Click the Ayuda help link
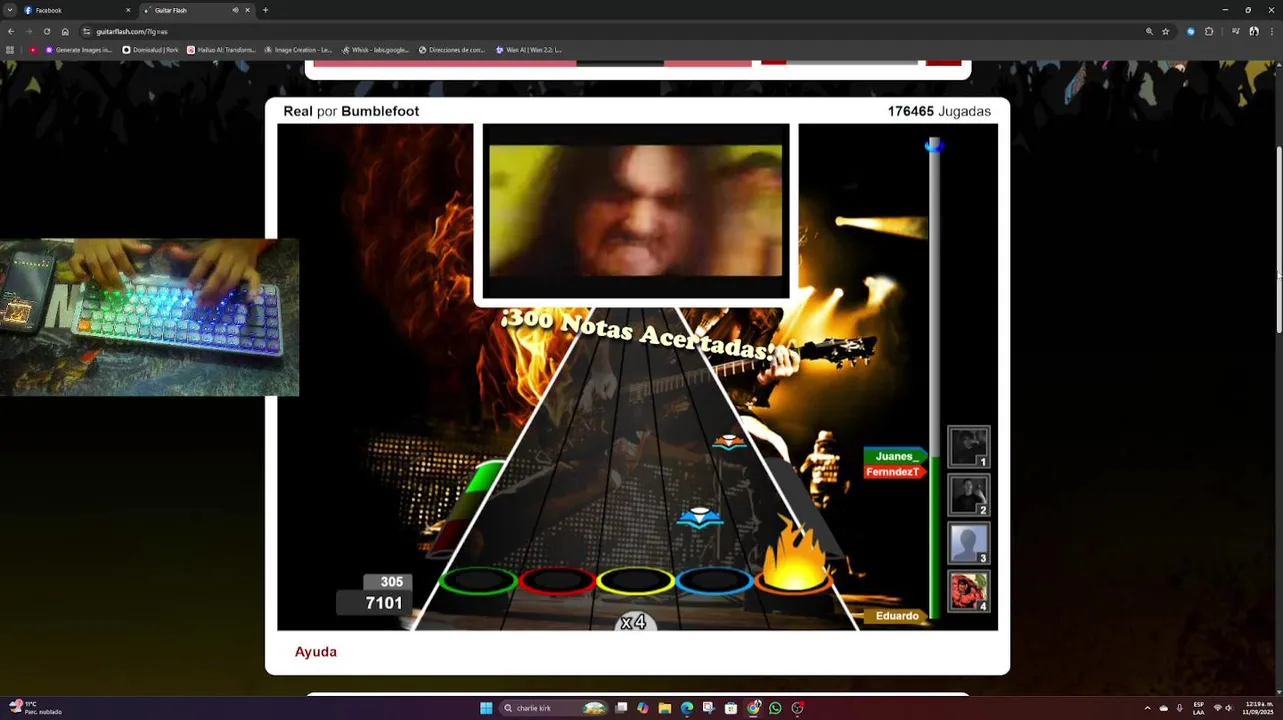1283x720 pixels. [316, 652]
